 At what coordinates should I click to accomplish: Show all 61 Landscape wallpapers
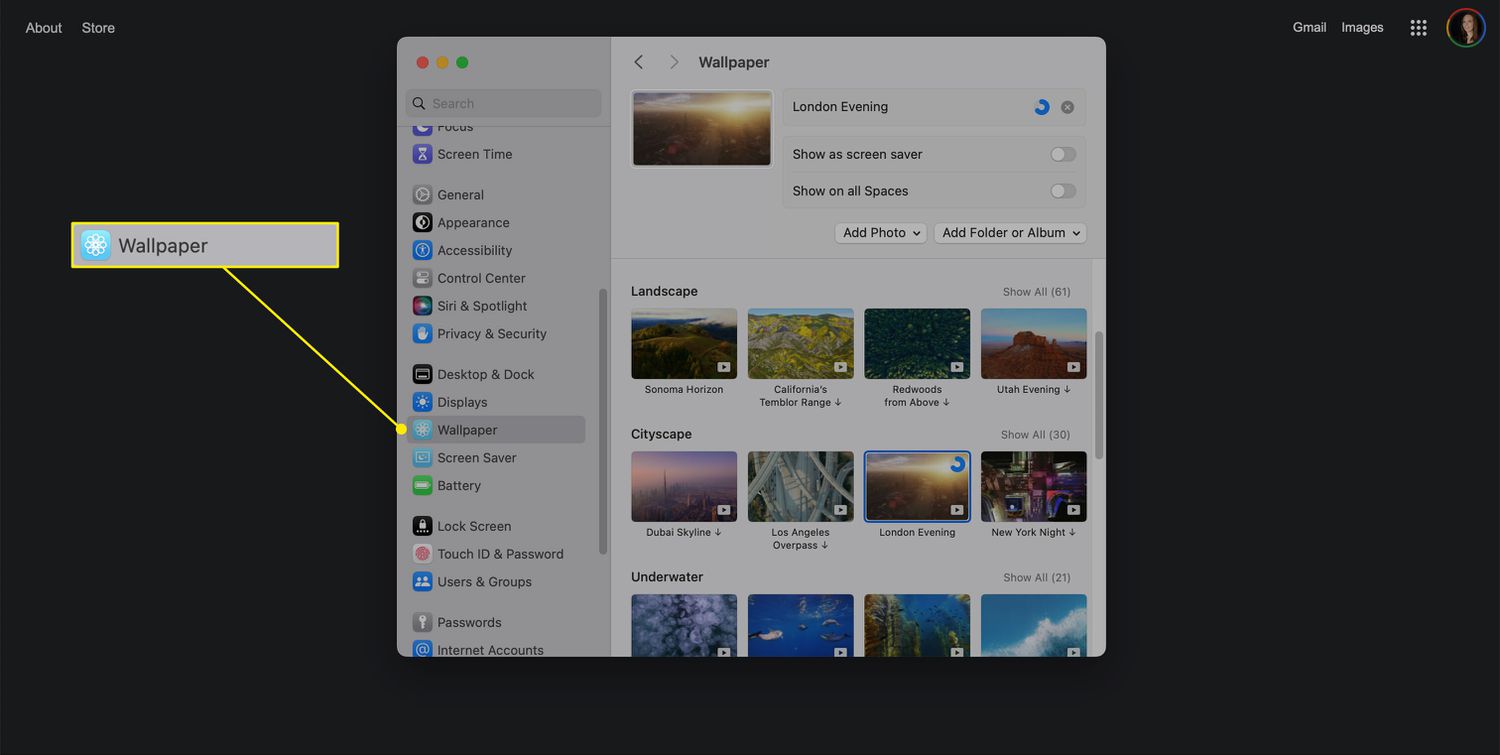point(1036,292)
